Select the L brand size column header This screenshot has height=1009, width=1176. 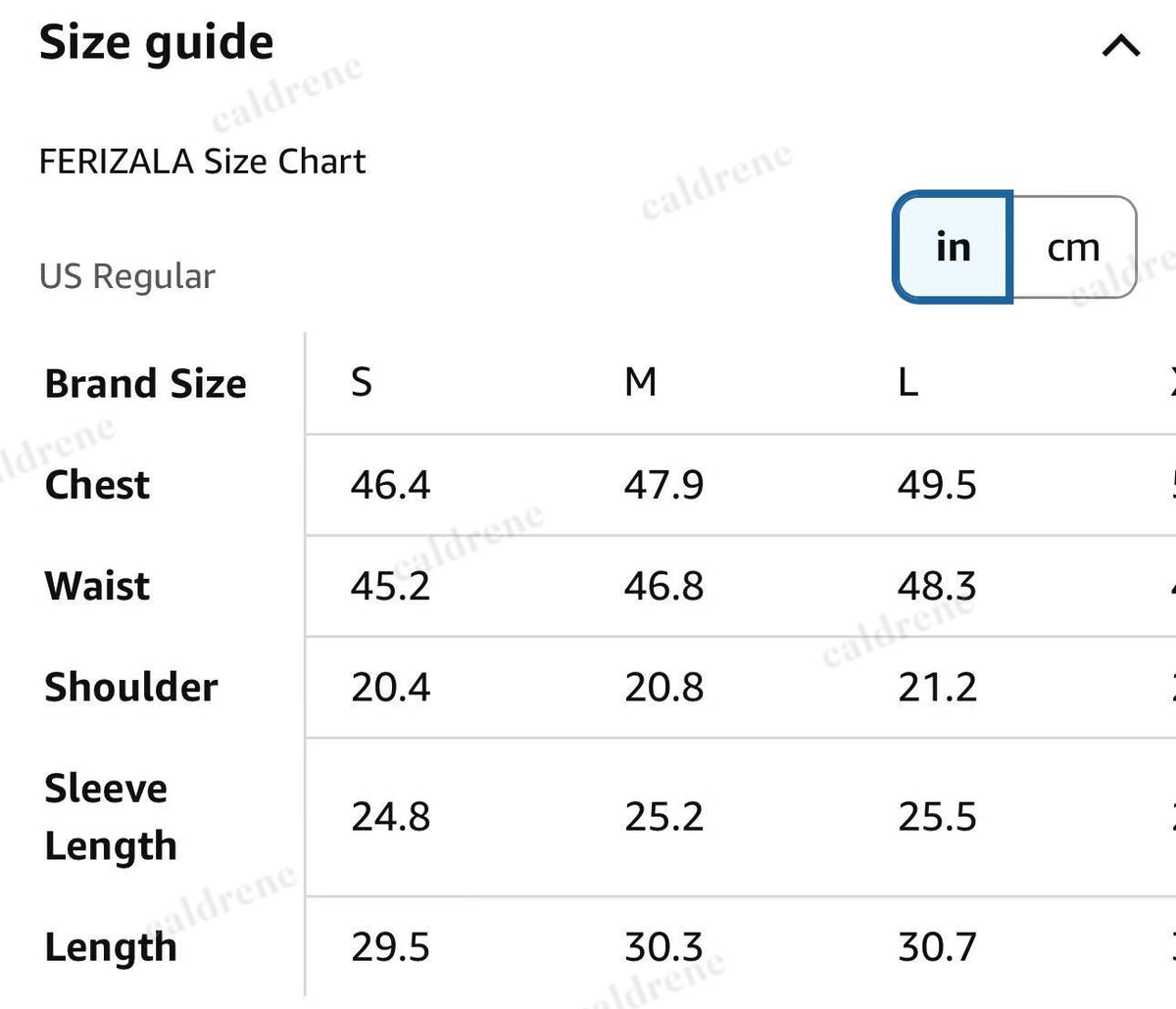907,381
